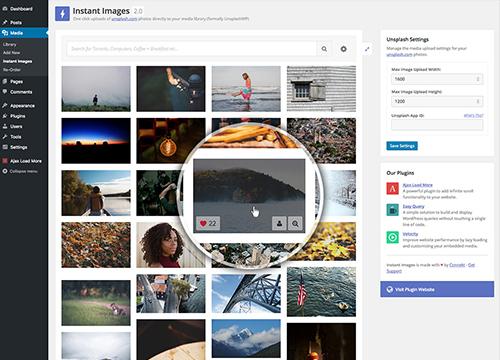
Task: Select the dog on grass field photo
Action: pos(96,303)
